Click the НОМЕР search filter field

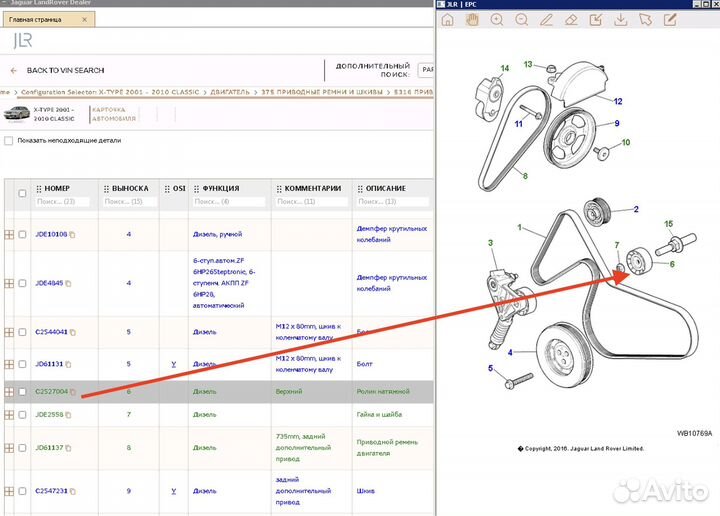(x=62, y=202)
